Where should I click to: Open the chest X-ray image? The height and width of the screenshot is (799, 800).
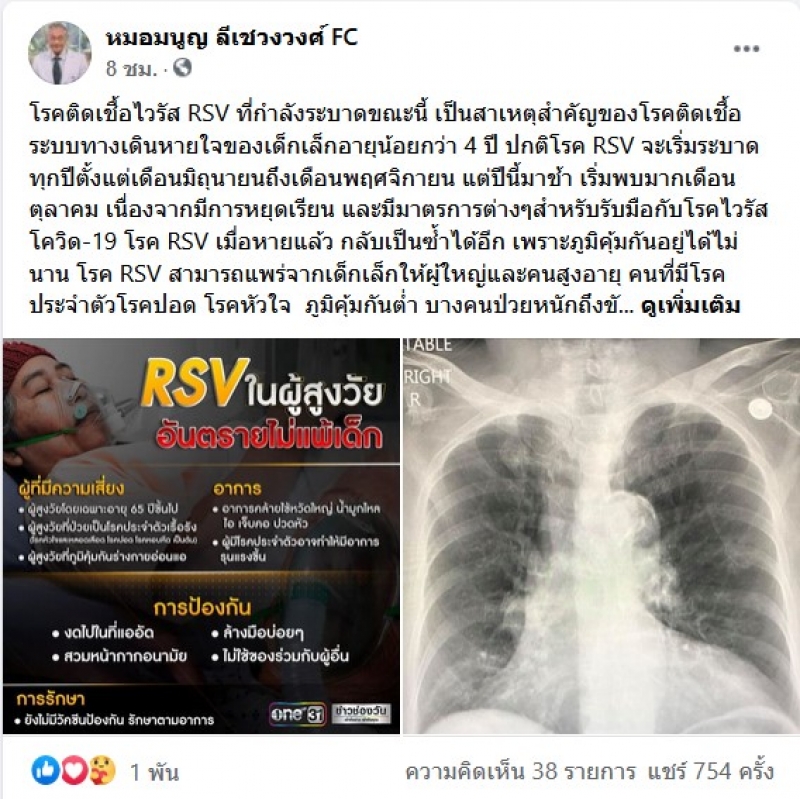[602, 536]
